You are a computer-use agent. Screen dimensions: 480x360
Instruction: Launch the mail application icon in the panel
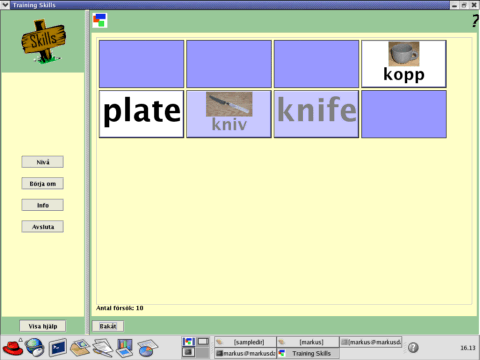80,347
